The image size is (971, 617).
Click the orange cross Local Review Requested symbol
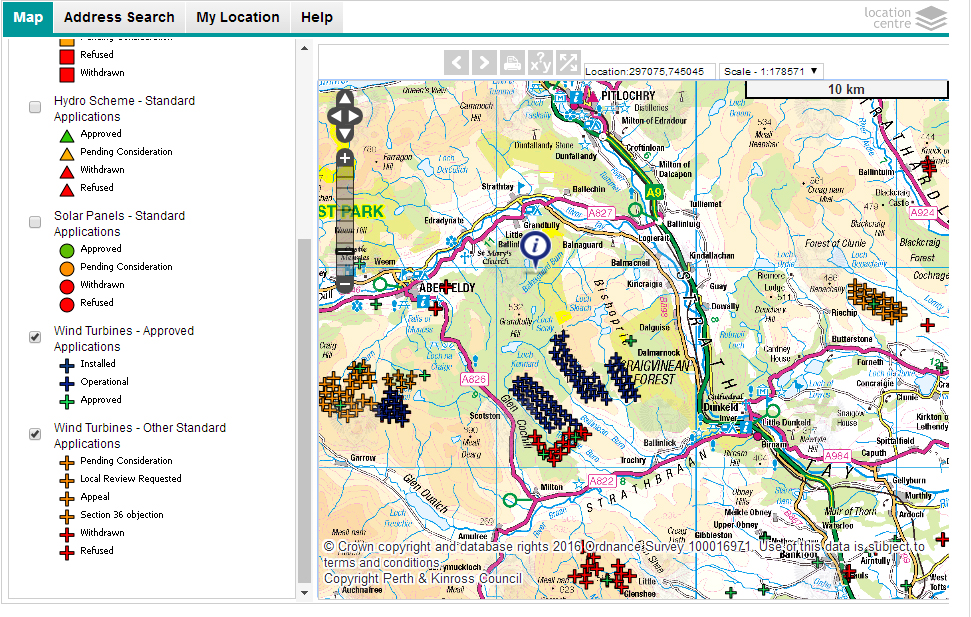(x=67, y=480)
